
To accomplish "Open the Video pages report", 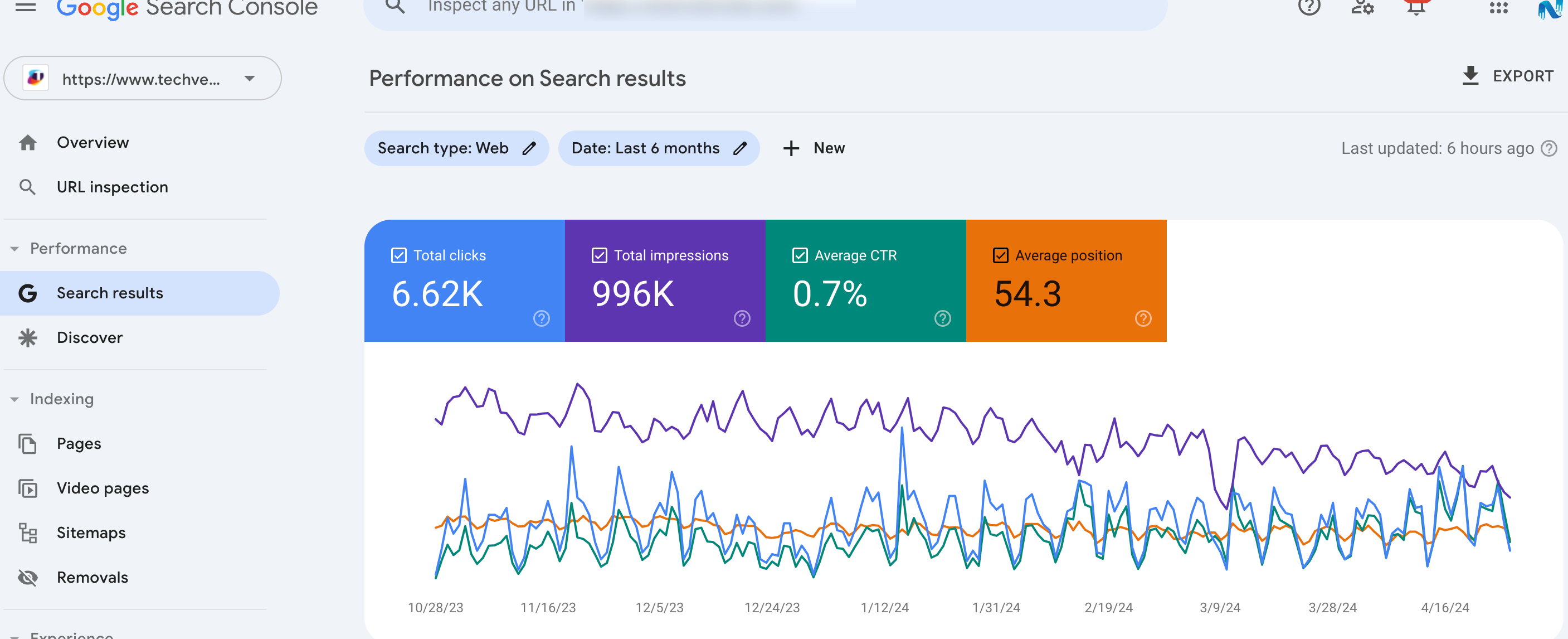I will [x=140, y=488].
